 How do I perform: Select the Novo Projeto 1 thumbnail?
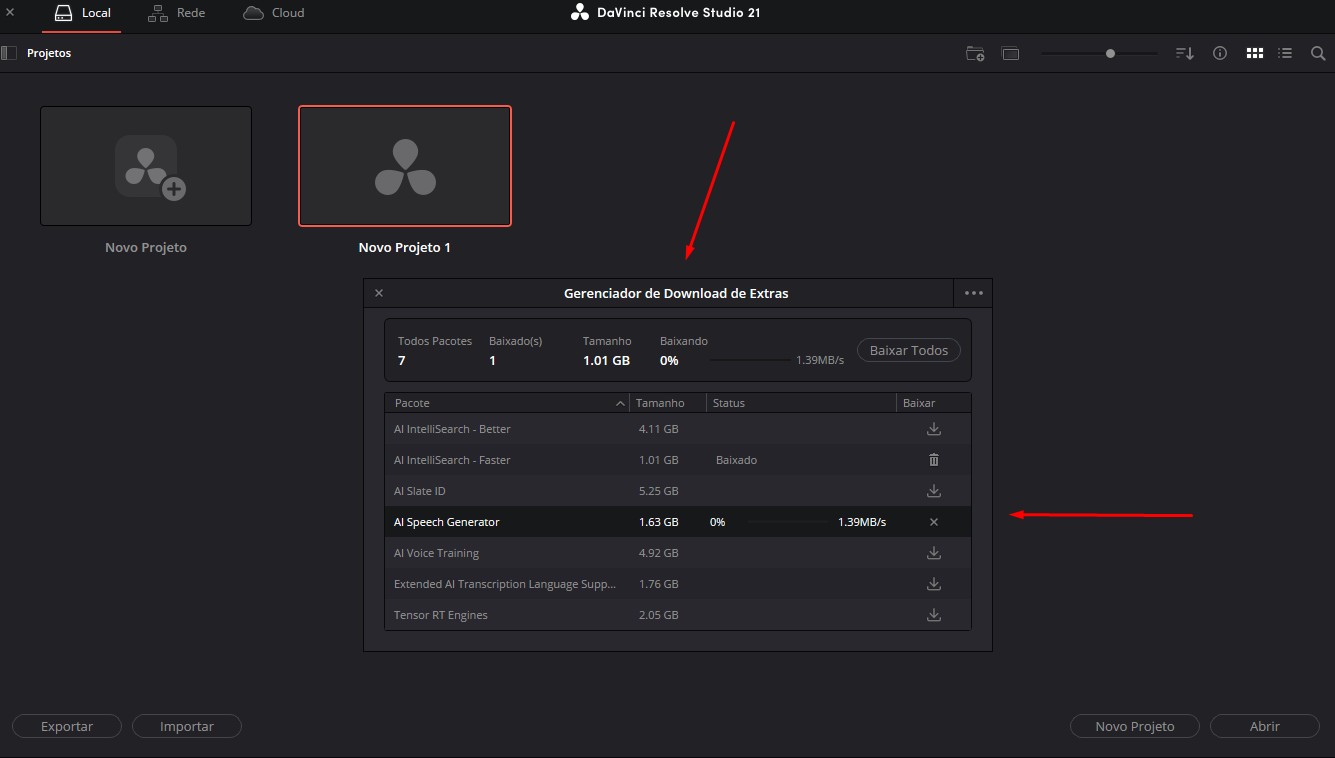(x=405, y=166)
